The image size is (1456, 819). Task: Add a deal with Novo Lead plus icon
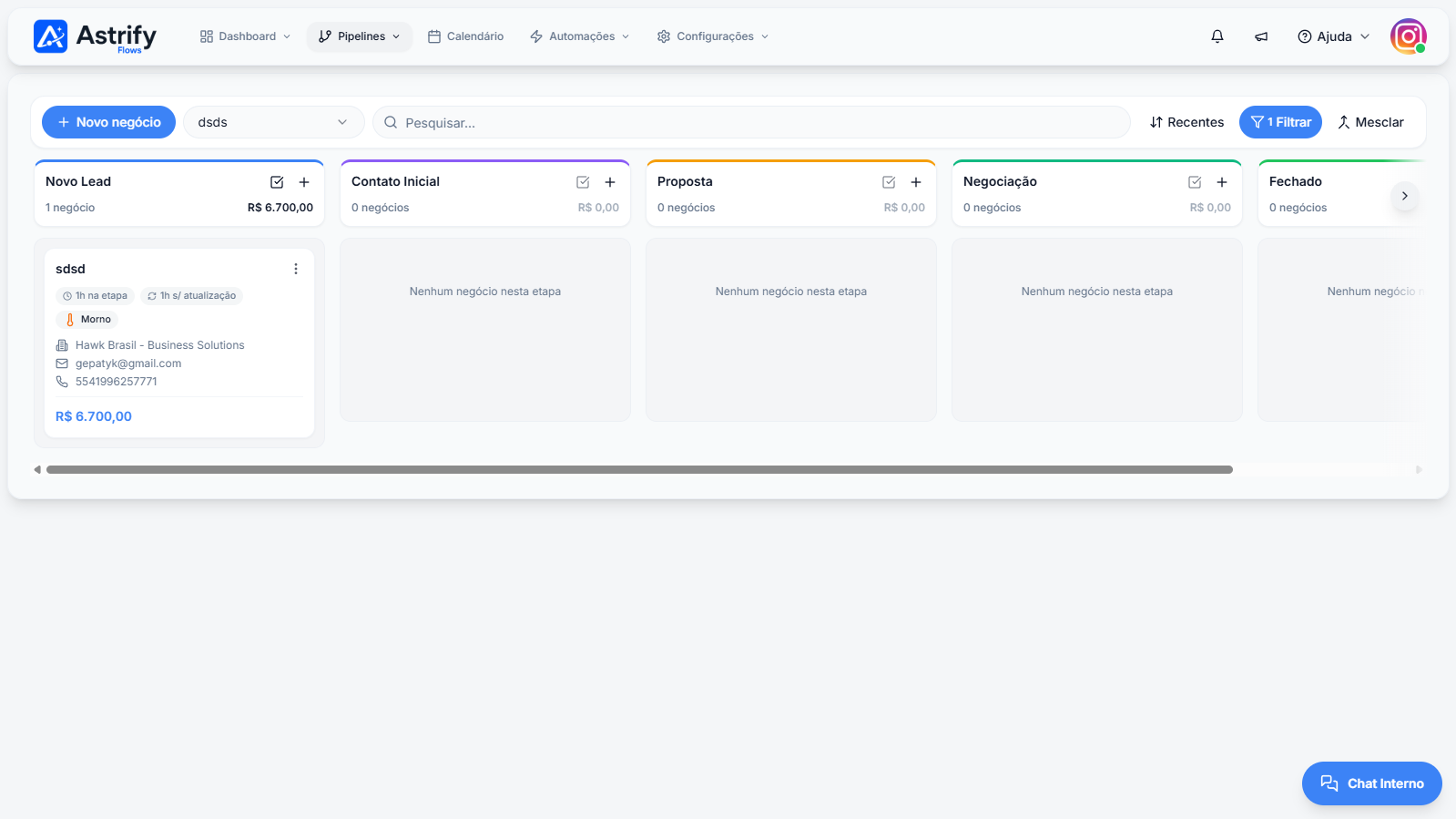pos(304,182)
